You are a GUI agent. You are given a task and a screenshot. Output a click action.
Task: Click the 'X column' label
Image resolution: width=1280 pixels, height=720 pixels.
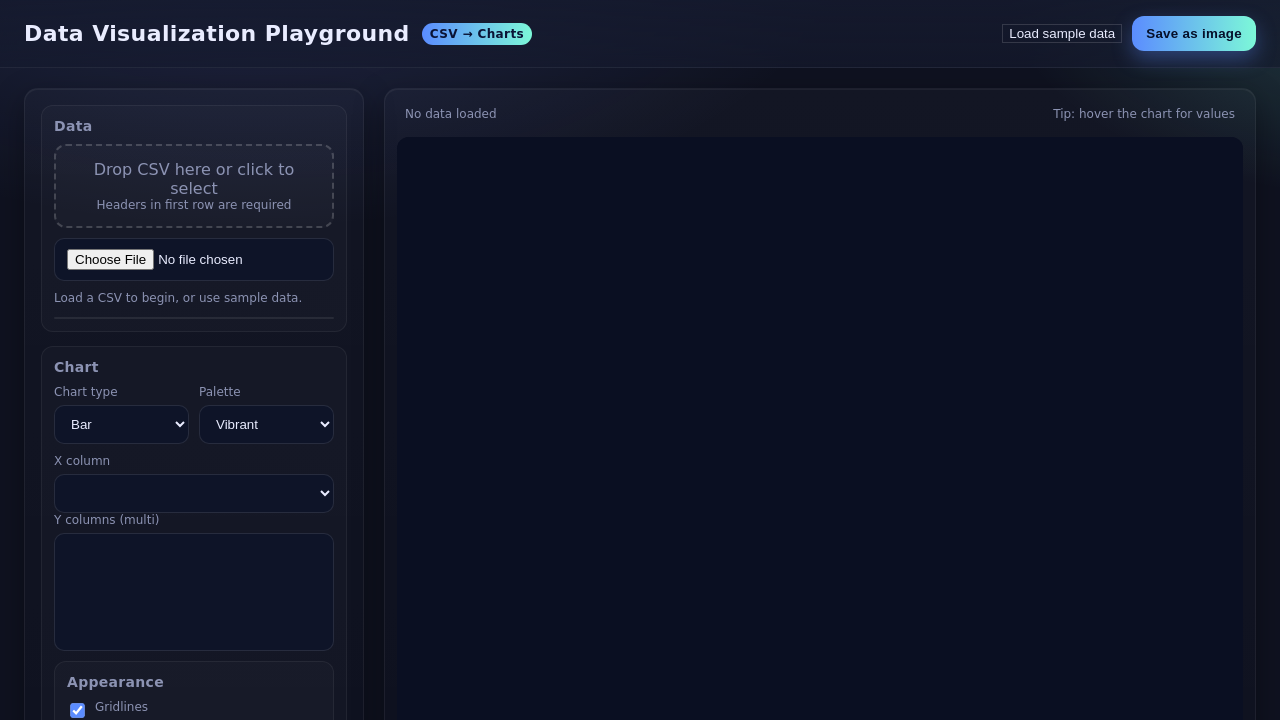point(82,461)
